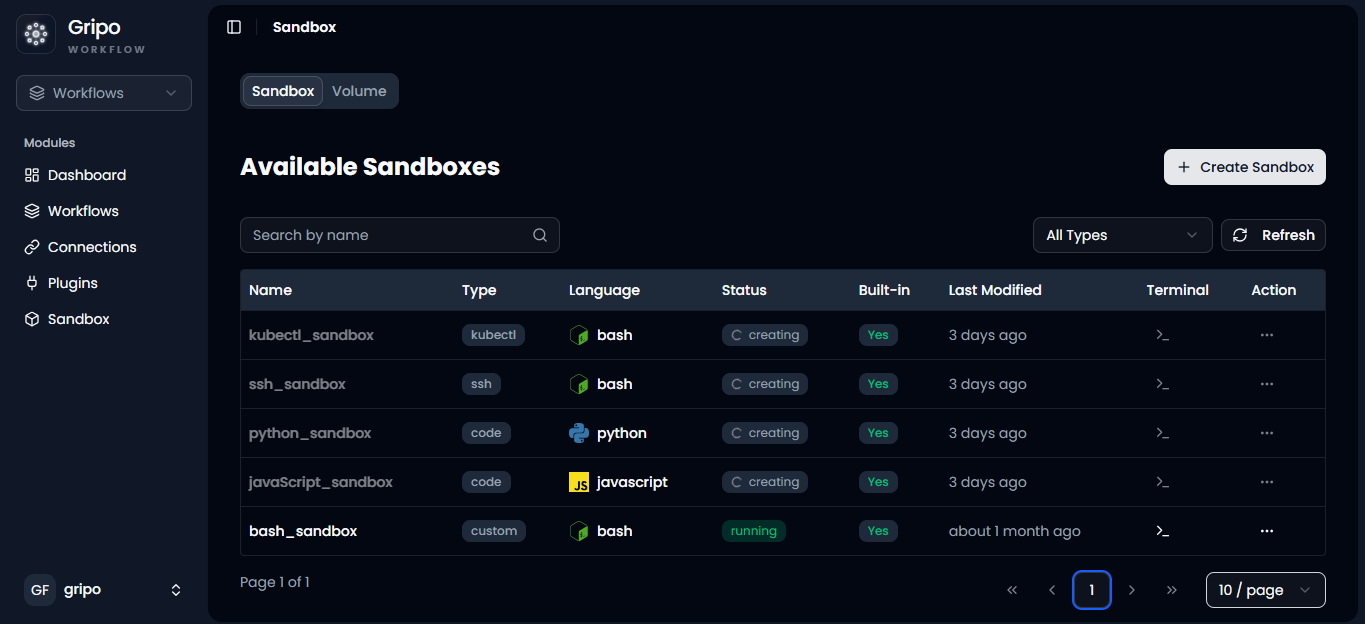Switch to the Volume tab
This screenshot has width=1365, height=624.
(x=359, y=91)
